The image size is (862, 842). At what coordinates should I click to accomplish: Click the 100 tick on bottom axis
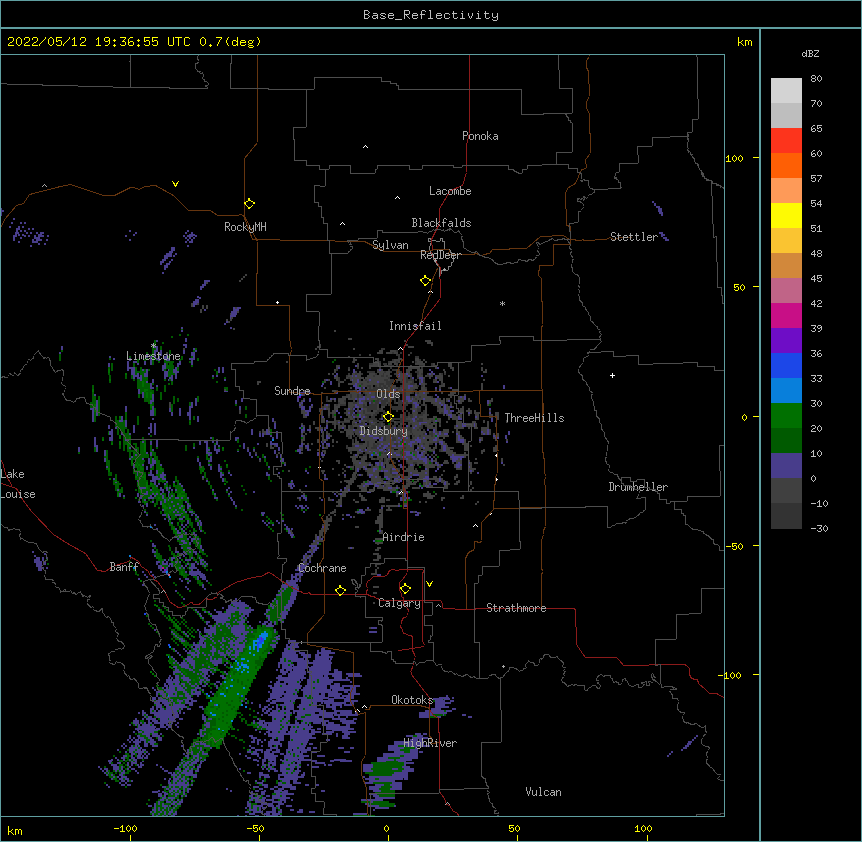643,828
